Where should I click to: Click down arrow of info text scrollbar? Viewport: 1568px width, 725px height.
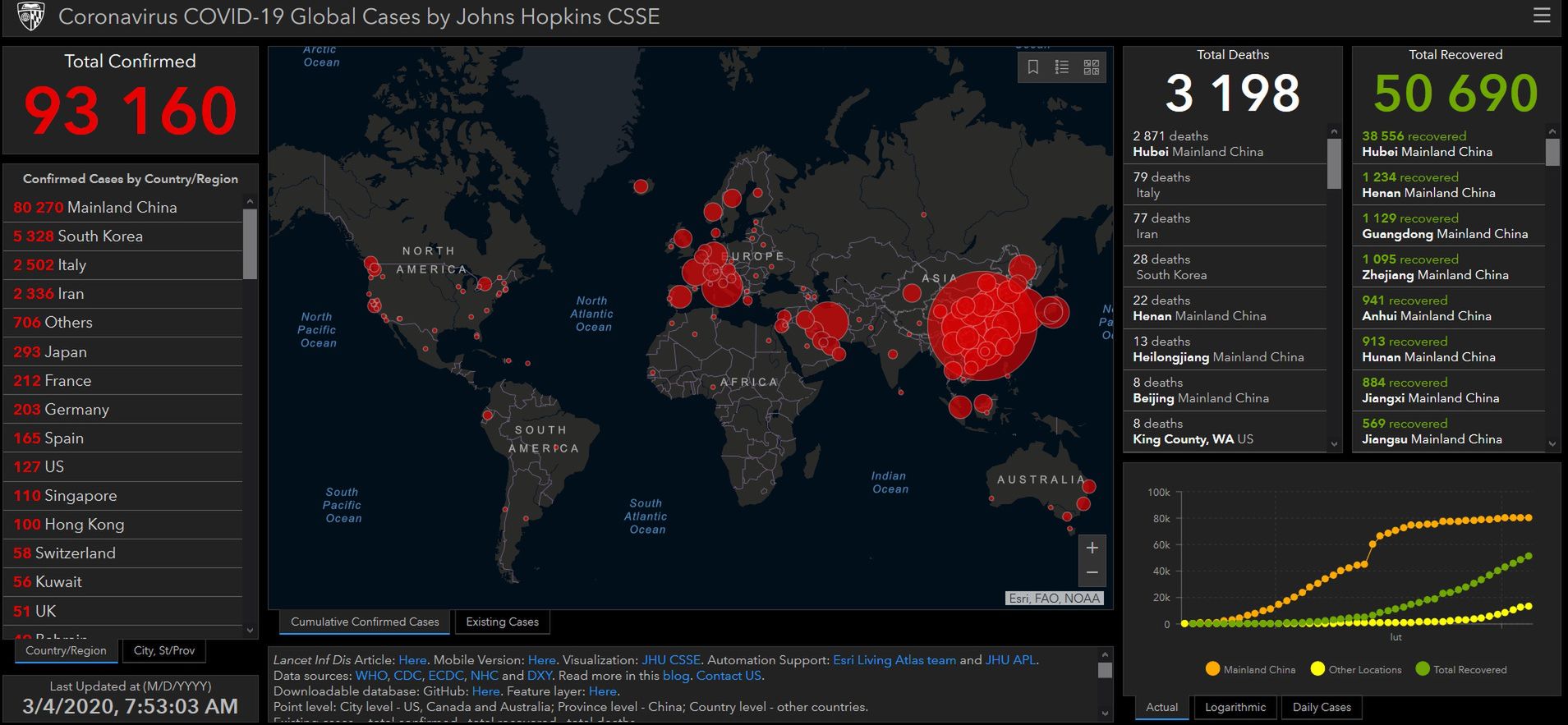[1105, 714]
